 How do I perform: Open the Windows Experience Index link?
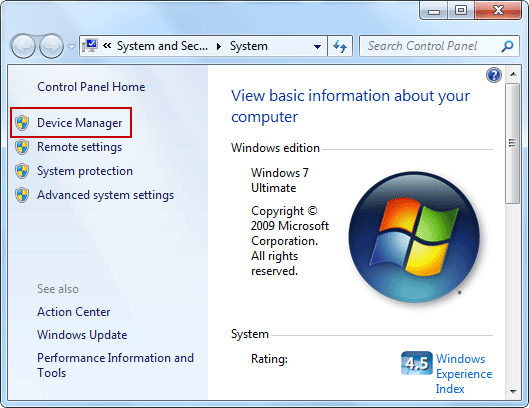464,374
